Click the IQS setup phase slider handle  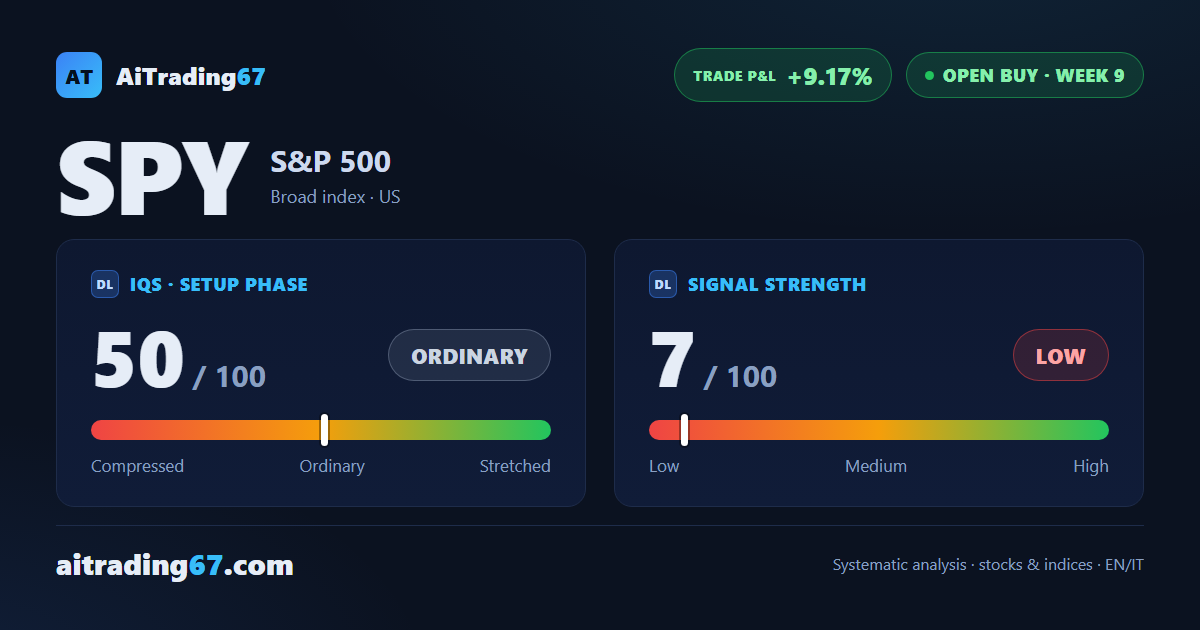click(324, 430)
